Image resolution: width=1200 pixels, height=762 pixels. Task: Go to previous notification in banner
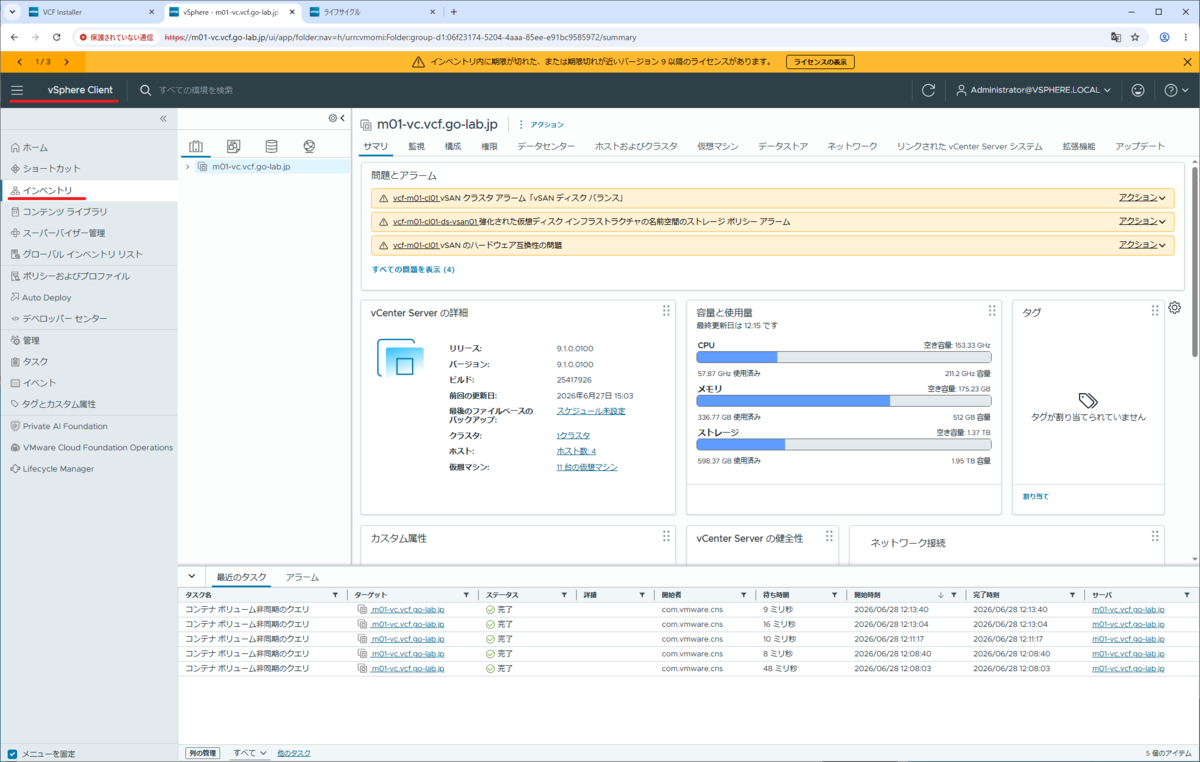[x=20, y=62]
